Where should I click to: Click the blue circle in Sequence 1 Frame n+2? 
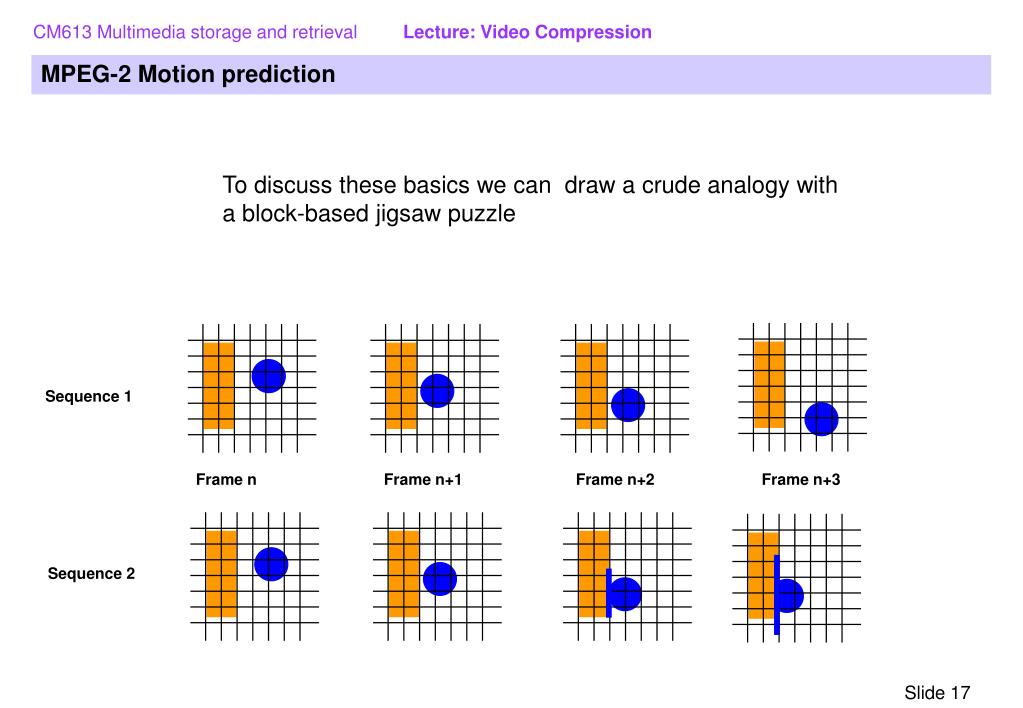click(628, 405)
